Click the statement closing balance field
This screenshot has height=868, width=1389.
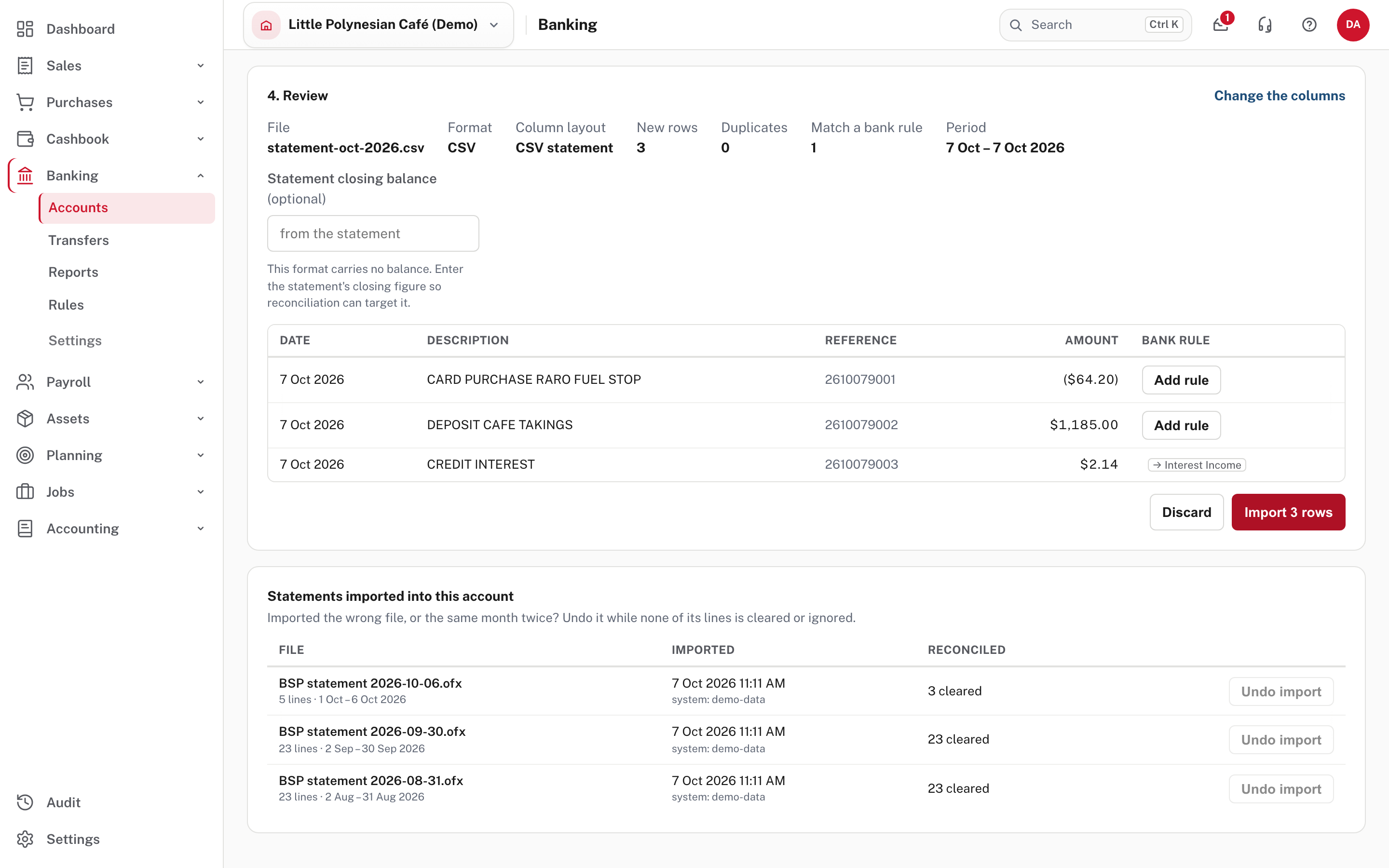[373, 234]
